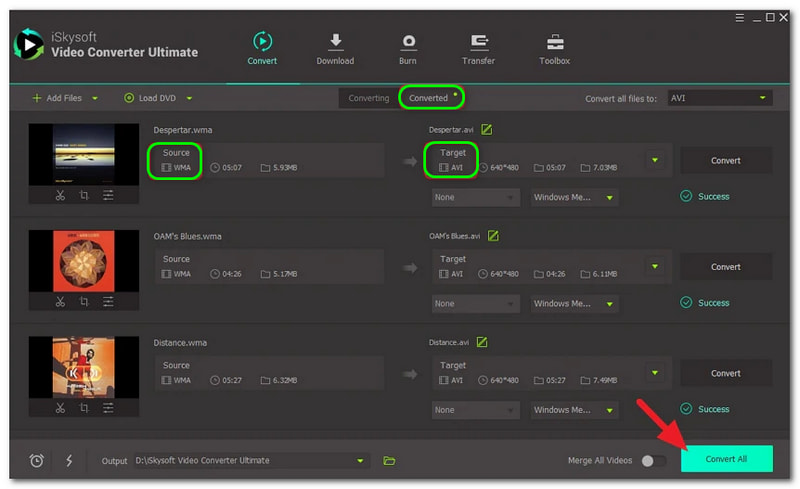Expand target format options for Despertar.avi
This screenshot has width=800, height=489.
pos(655,160)
